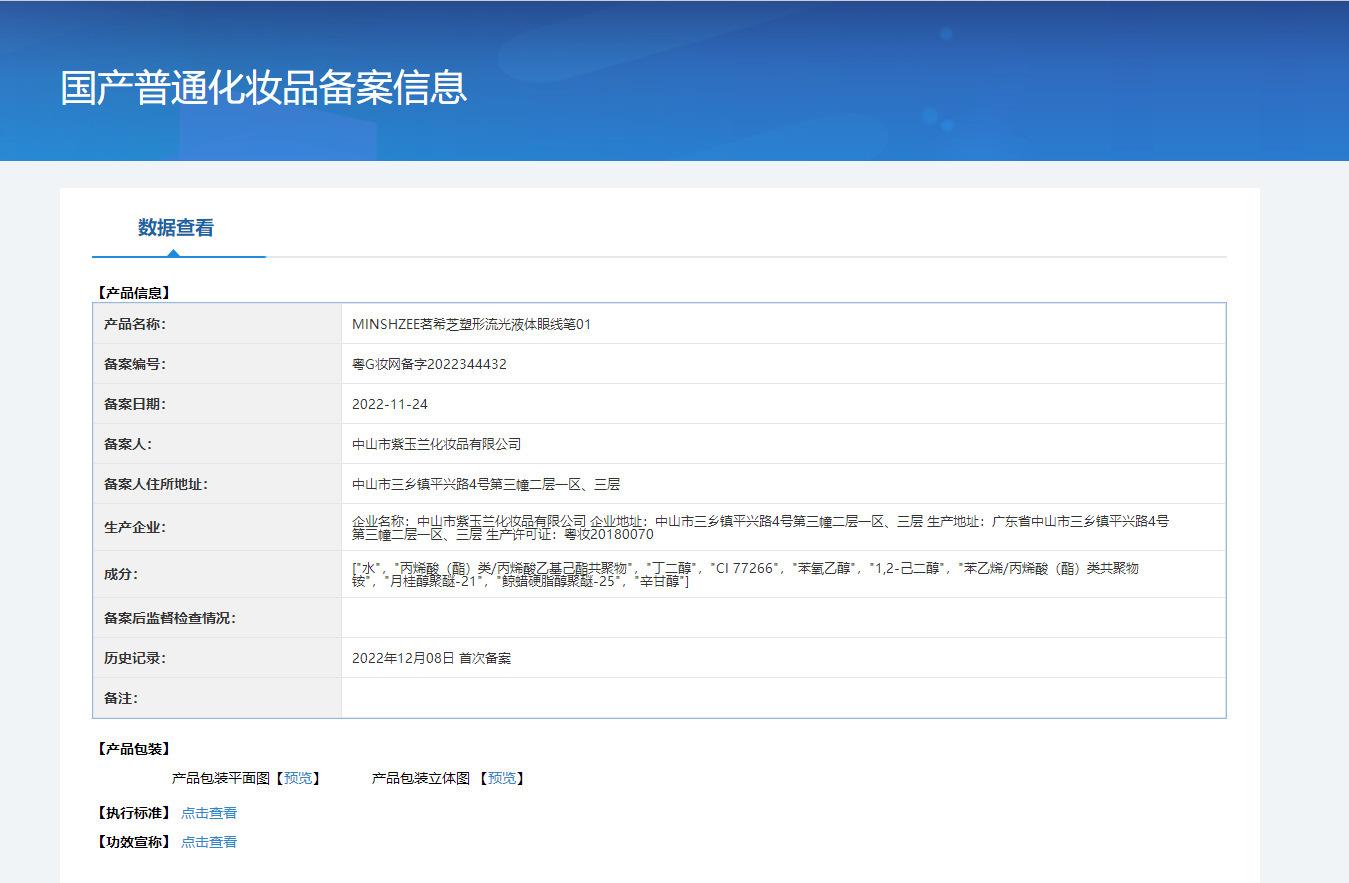Click the 执行标准 label
This screenshot has height=883, width=1349.
(133, 813)
